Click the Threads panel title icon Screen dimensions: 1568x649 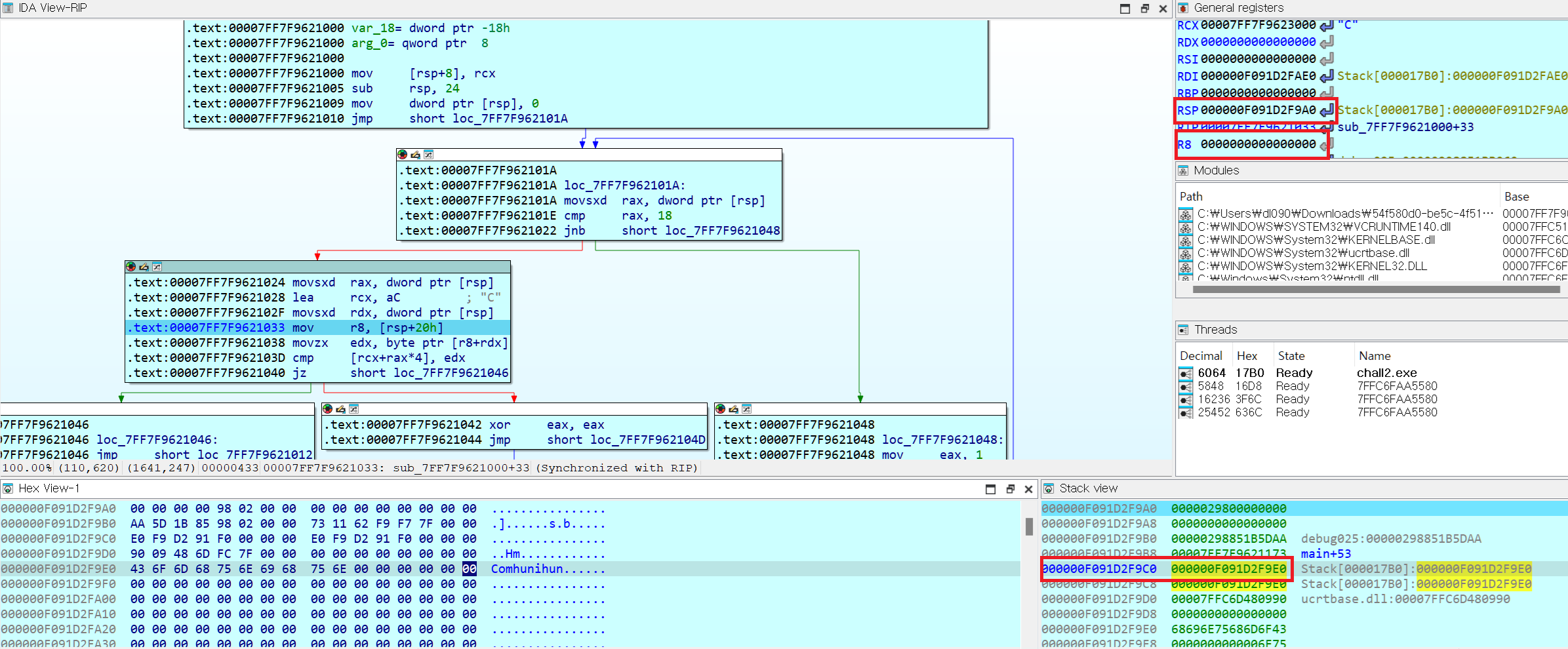(x=1183, y=330)
